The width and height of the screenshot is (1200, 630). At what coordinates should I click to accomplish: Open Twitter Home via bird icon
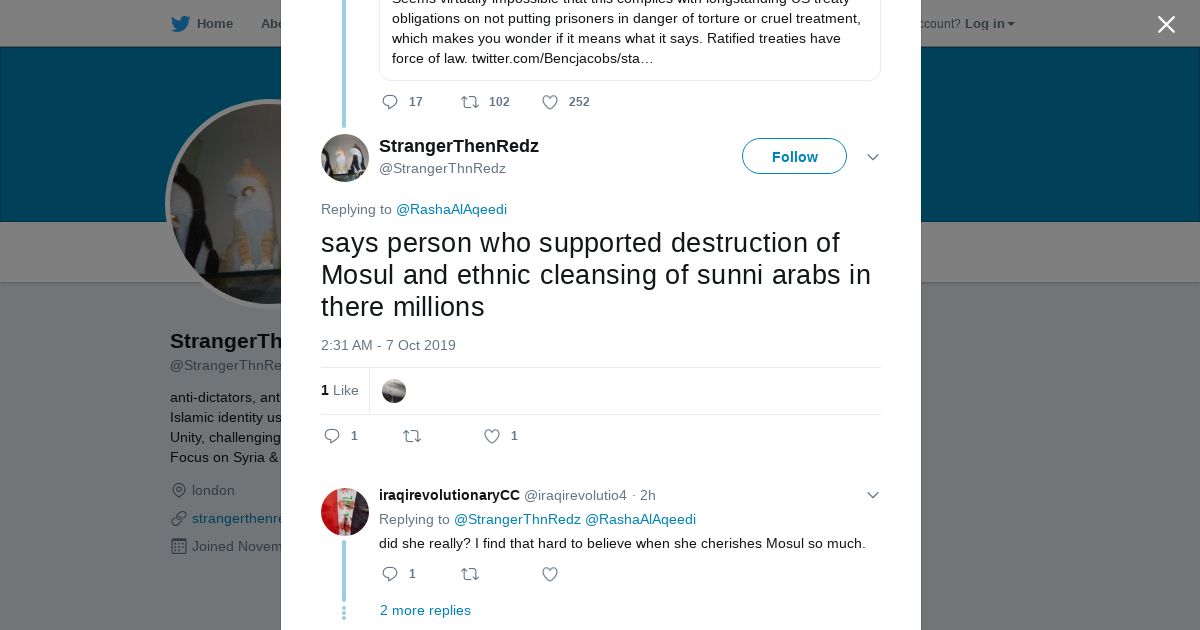pos(181,24)
